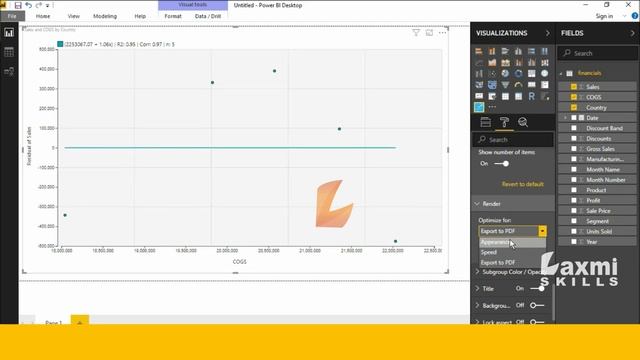Screen dimensions: 640x360
Task: Open the Modeling ribbon tab
Action: [x=105, y=16]
